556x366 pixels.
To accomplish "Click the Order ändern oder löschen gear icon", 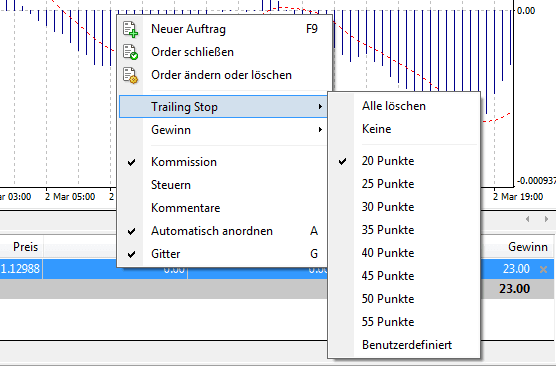I will click(x=130, y=75).
